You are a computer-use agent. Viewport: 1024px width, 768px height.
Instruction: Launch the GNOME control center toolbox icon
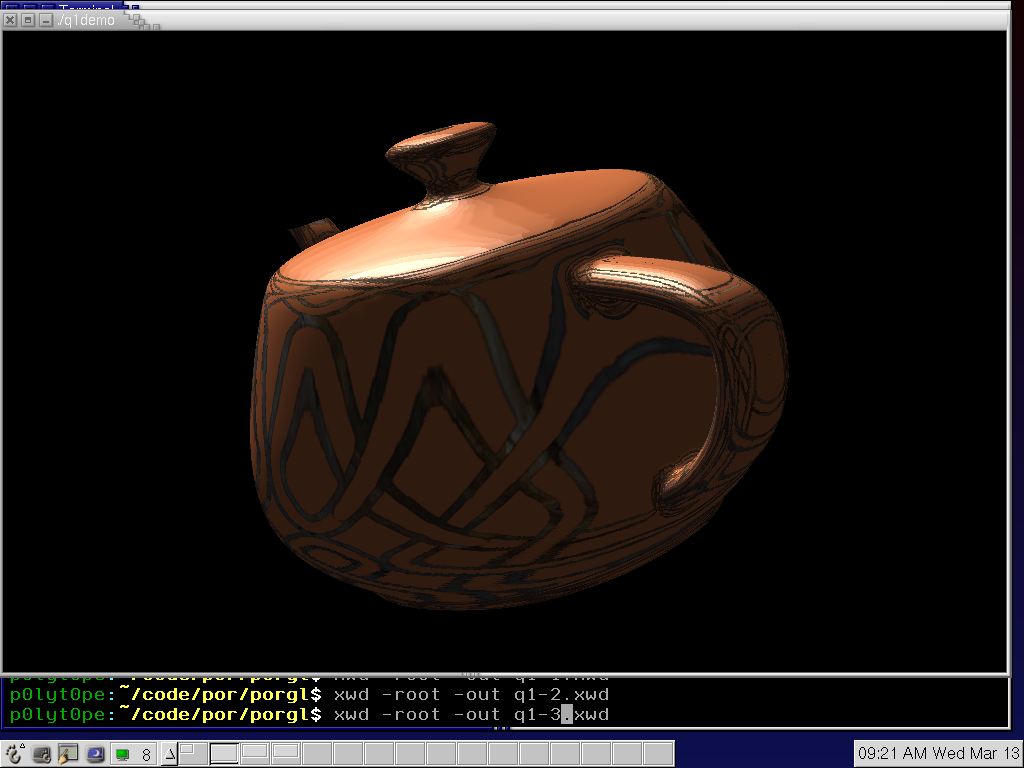pos(42,754)
